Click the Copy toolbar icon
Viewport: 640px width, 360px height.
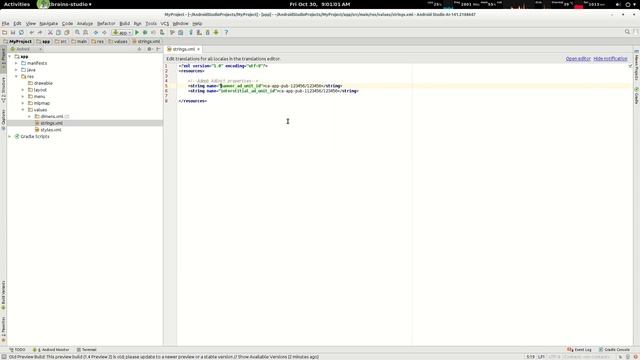[x=58, y=32]
